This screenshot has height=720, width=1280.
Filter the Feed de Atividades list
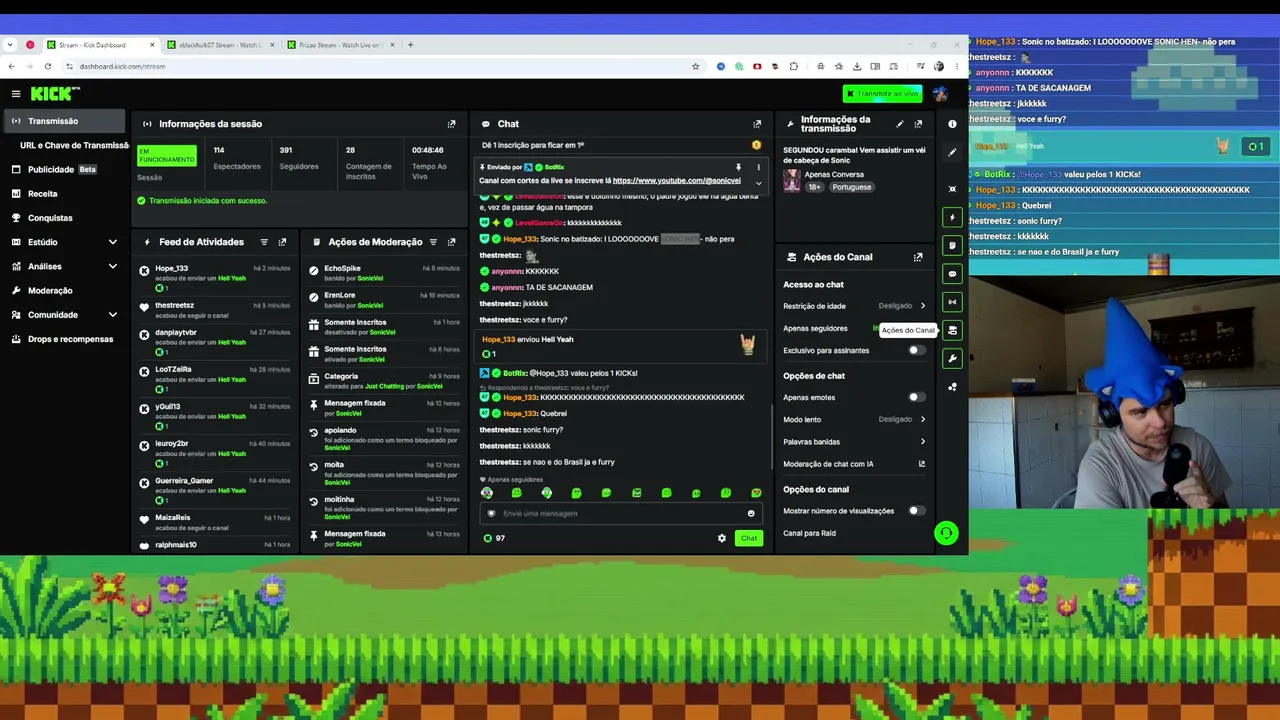click(x=264, y=242)
